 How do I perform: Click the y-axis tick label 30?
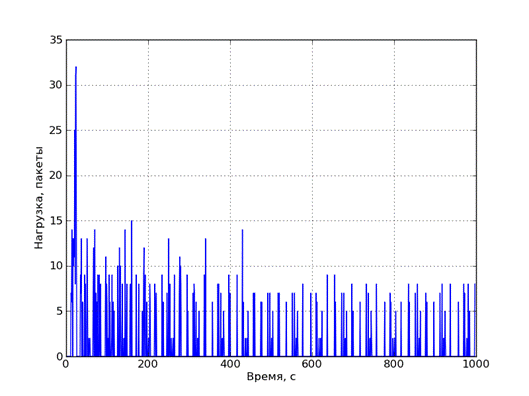coord(56,85)
